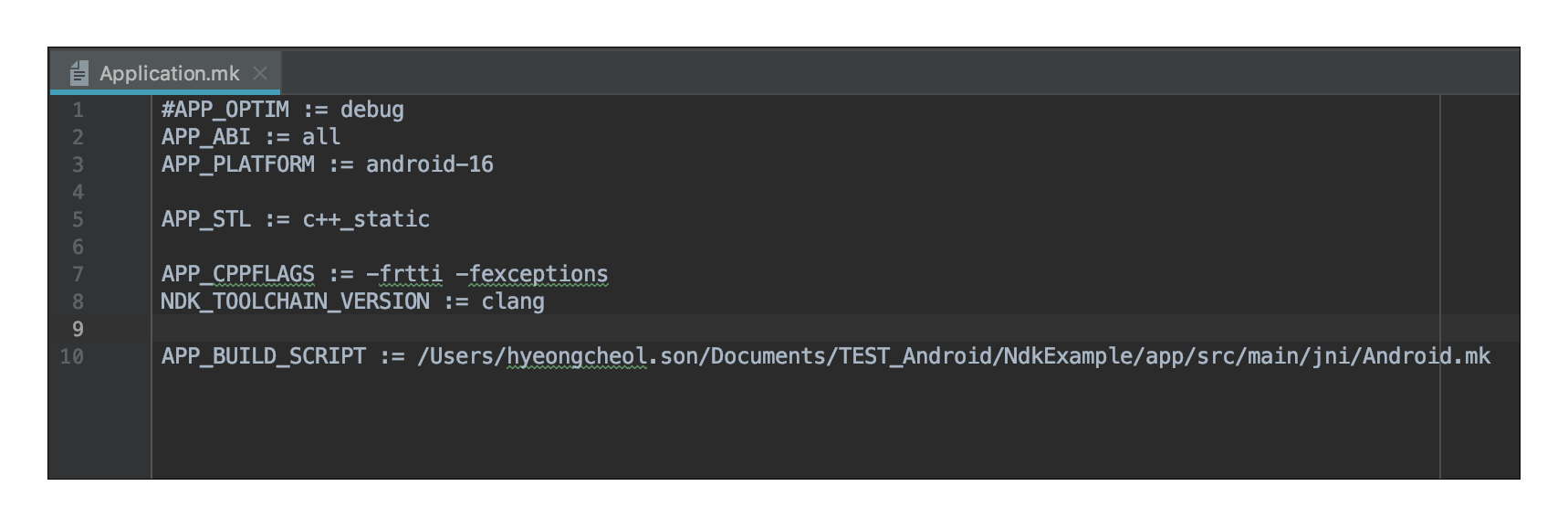Click the -frtti flag text
The image size is (1568, 528).
click(x=403, y=274)
